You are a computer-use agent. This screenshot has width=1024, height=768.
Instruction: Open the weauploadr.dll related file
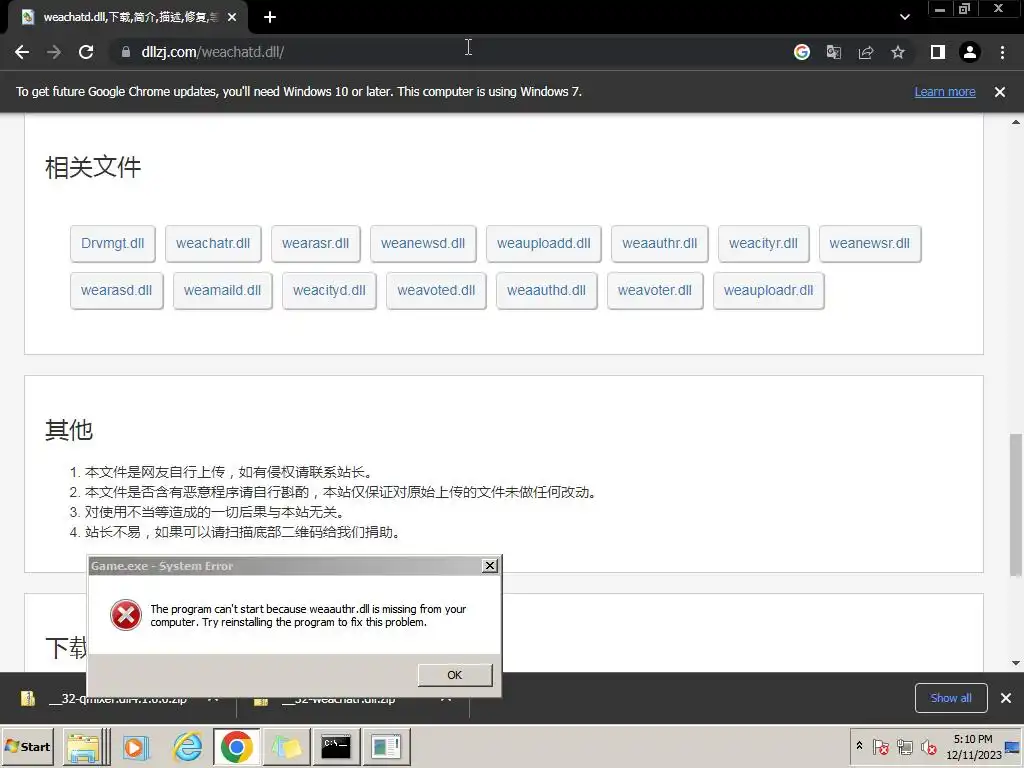pos(769,291)
